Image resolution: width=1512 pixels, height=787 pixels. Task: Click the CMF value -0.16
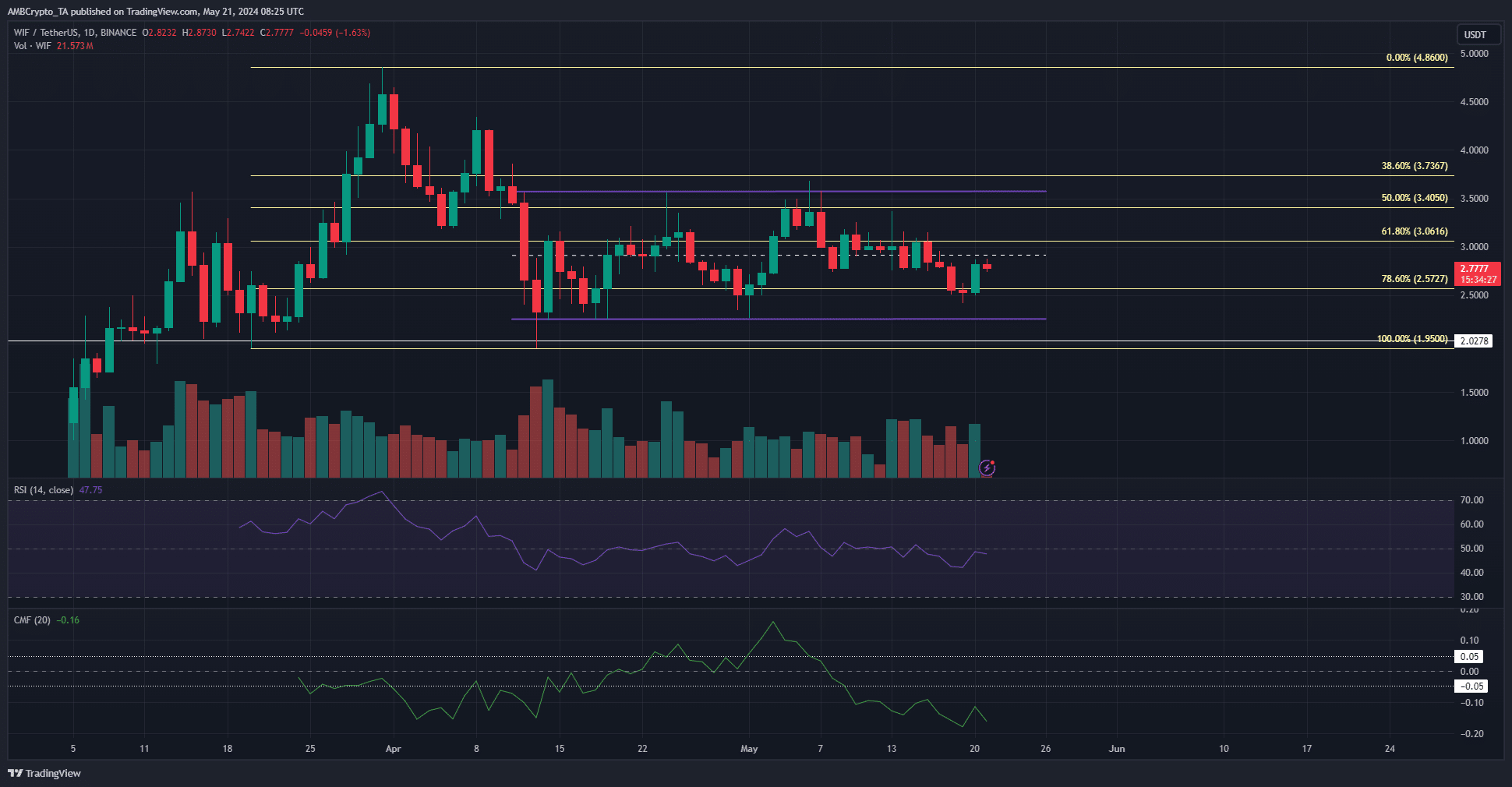(x=69, y=620)
